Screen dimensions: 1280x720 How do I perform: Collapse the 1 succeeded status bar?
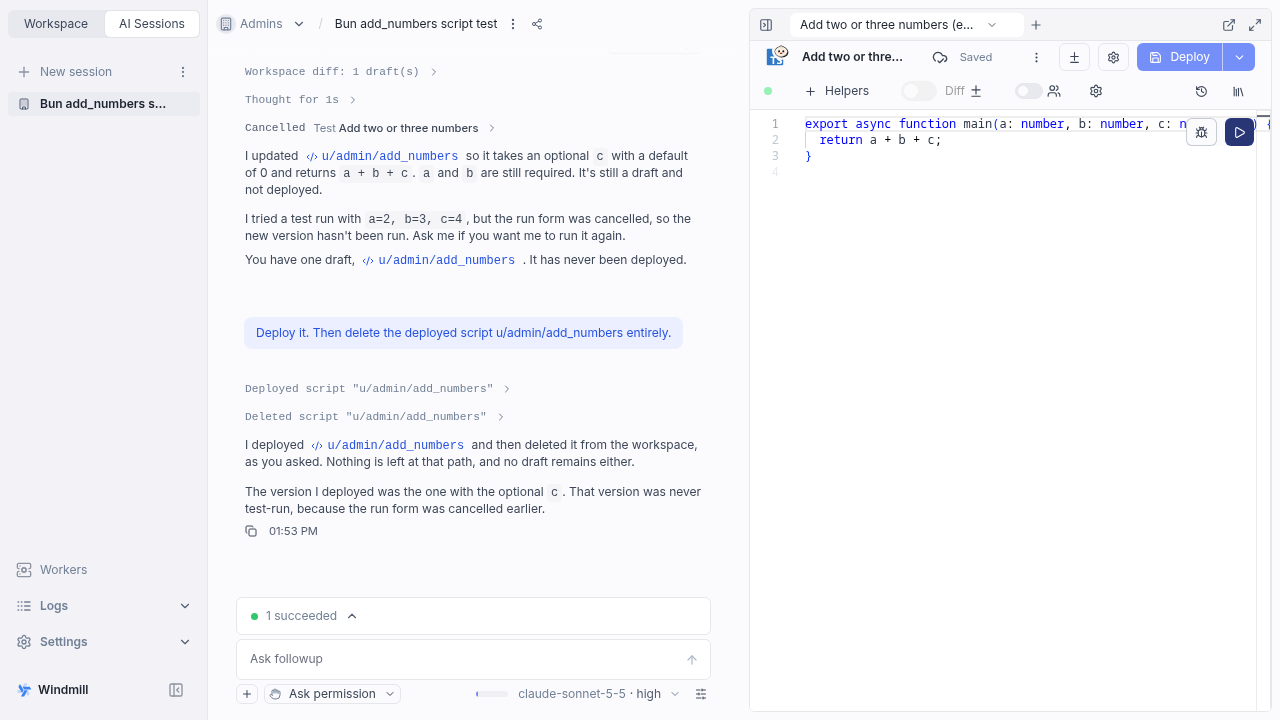click(x=352, y=616)
